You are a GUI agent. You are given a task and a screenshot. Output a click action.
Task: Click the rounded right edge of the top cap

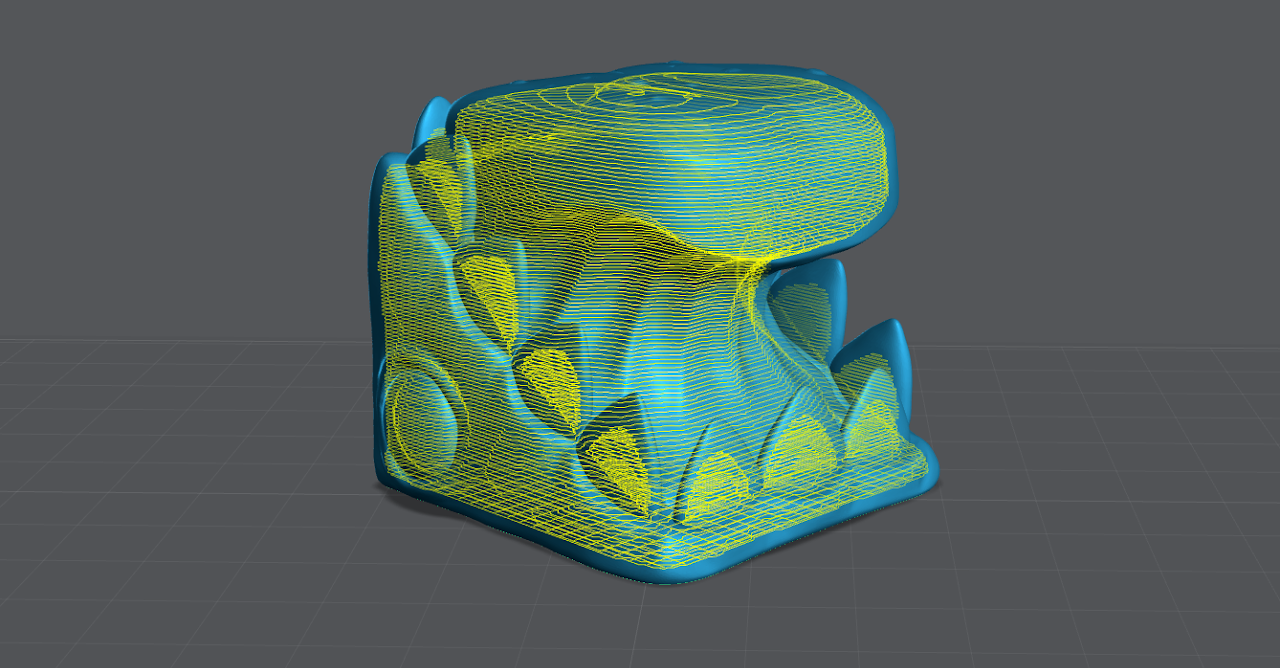click(888, 170)
